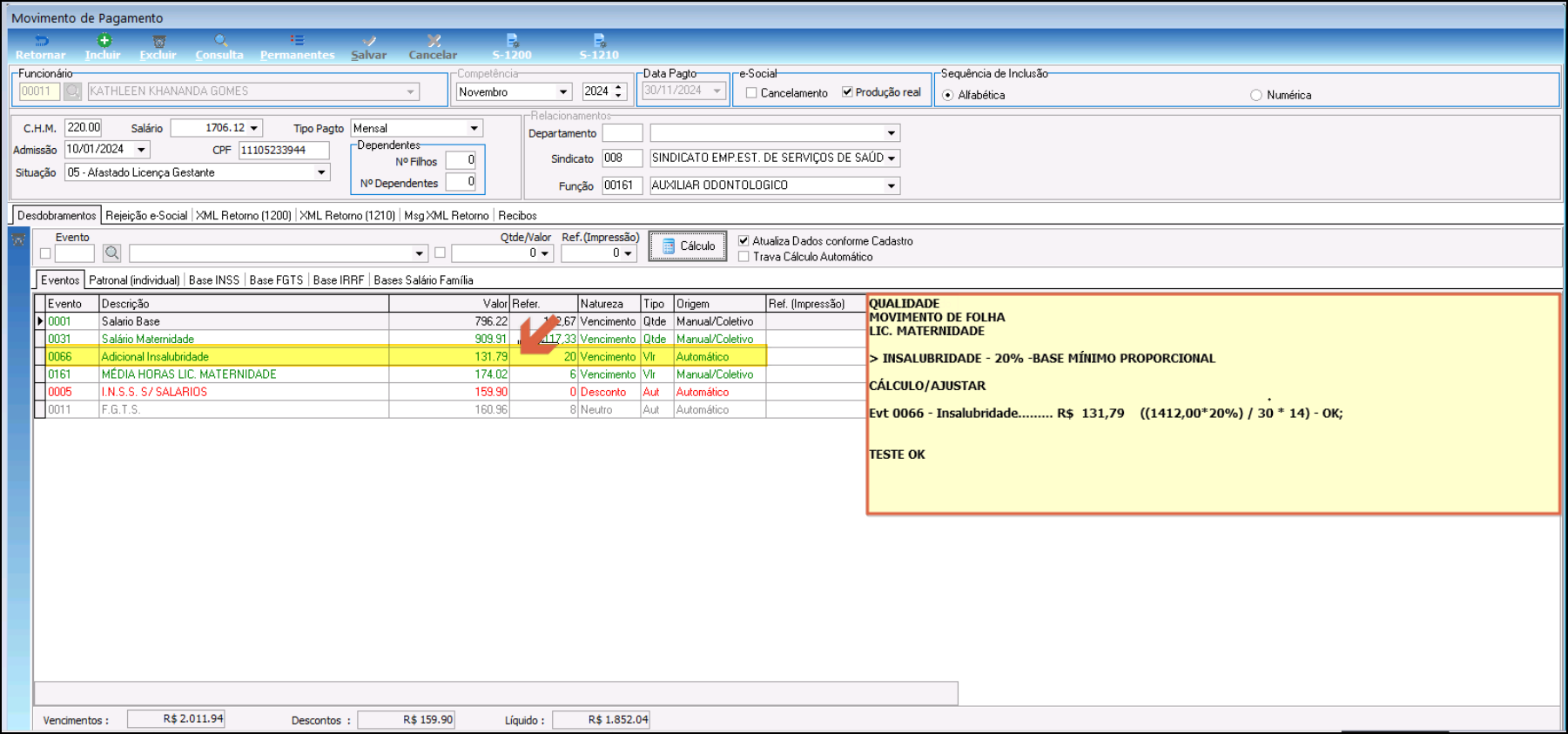The image size is (1568, 734).
Task: Switch to the Desdobramentos tab
Action: [57, 215]
